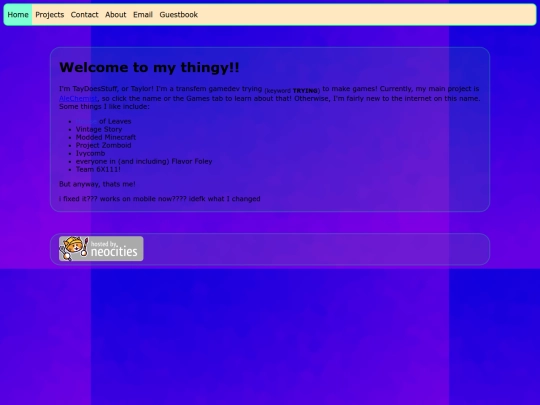Screen dimensions: 540x405
Task: Follow the AleChemist project link
Action: [x=78, y=98]
